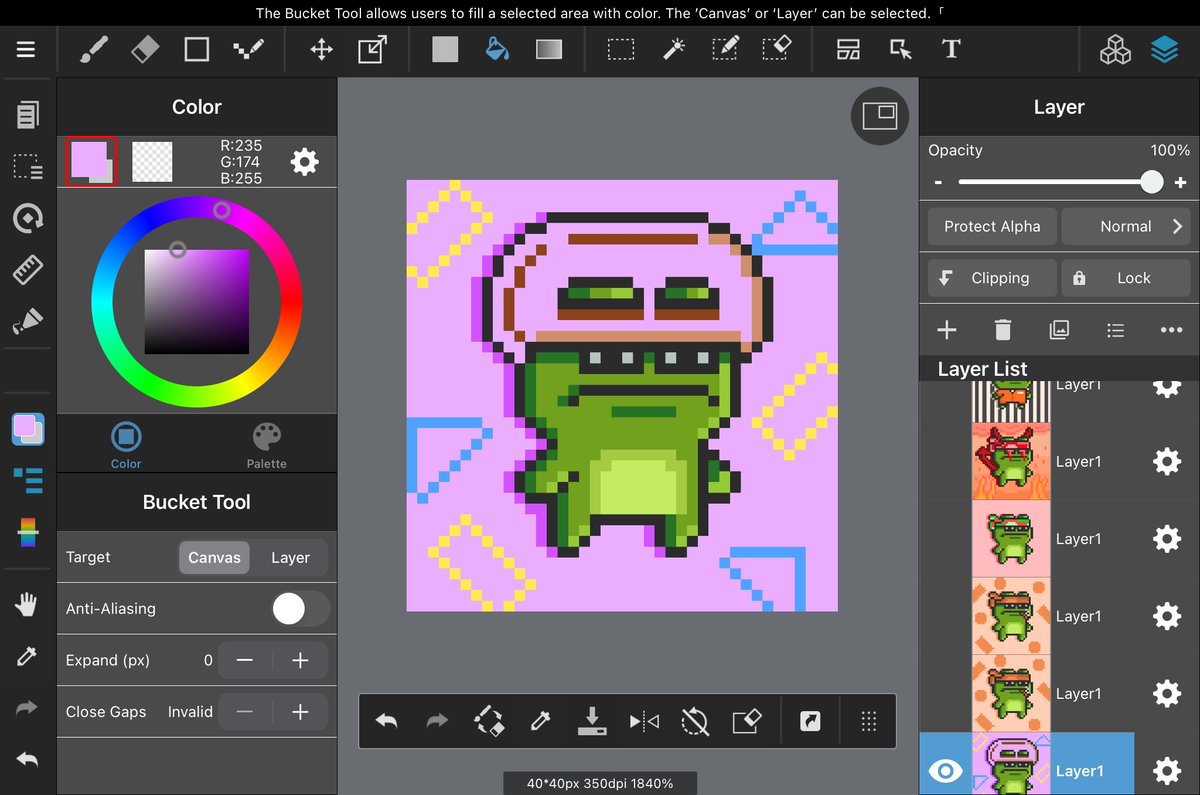
Task: Click the save download icon in the bottom toolbar
Action: pos(592,721)
